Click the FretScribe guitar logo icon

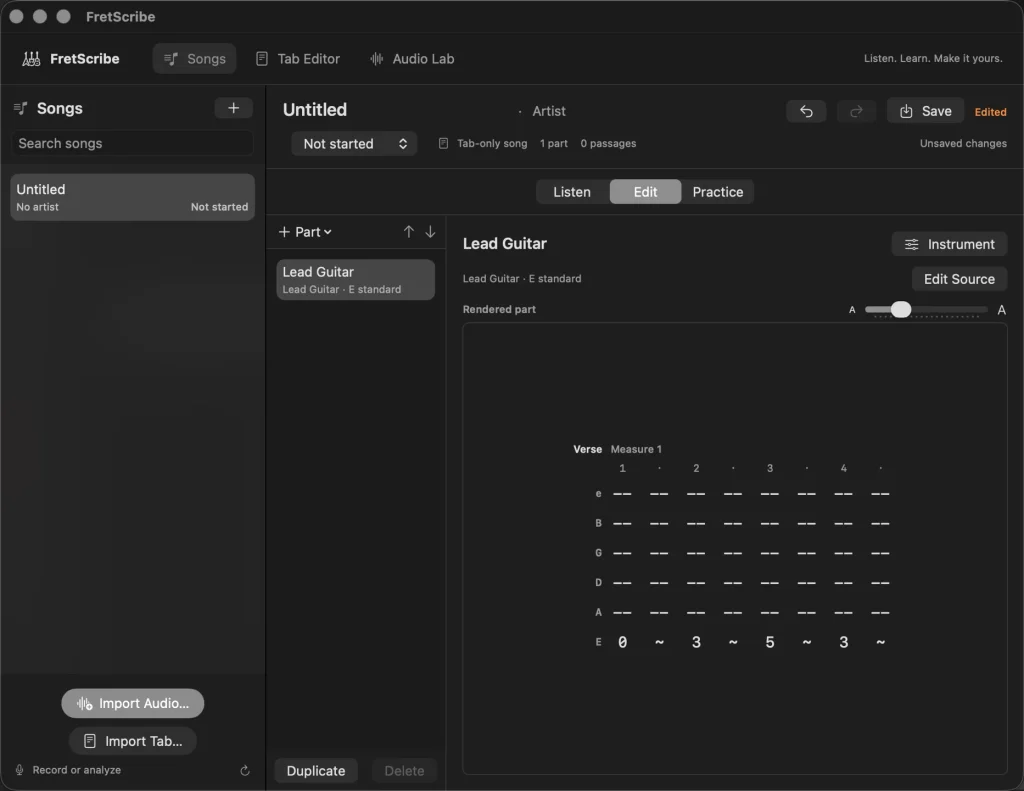coord(31,59)
